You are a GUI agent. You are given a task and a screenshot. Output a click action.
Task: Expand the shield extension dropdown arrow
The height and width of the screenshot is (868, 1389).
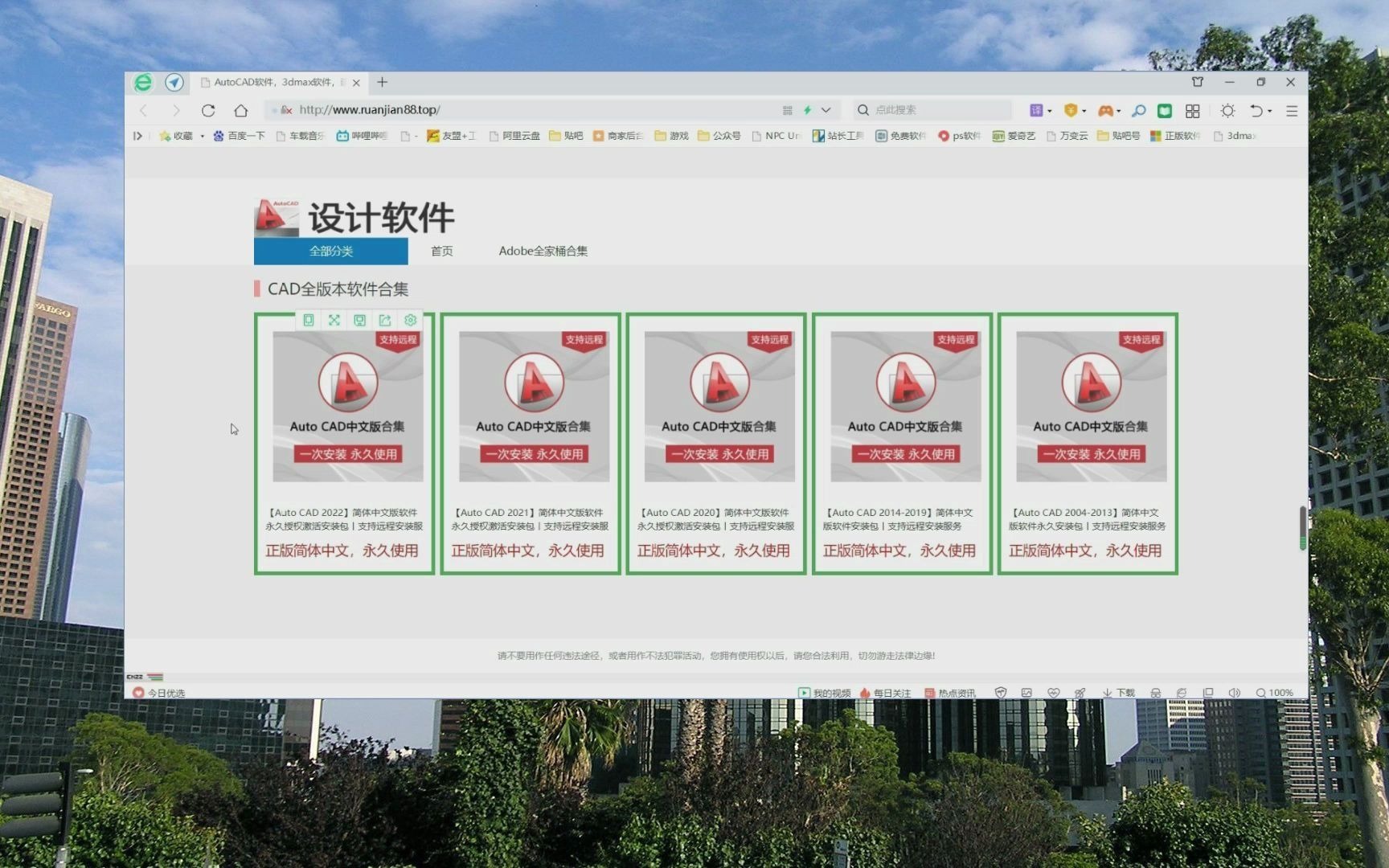tap(1084, 111)
